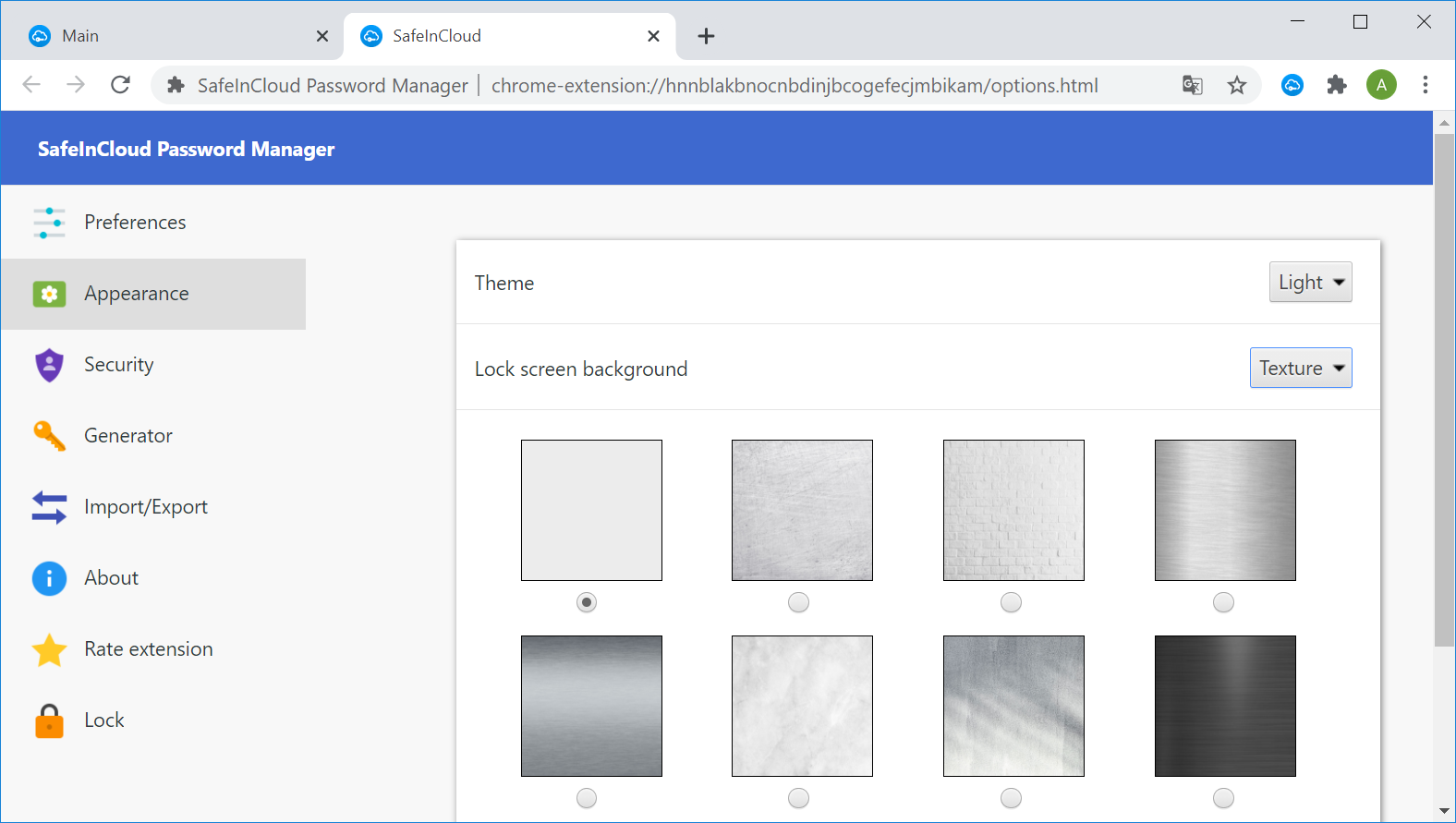
Task: Open the green profile avatar A
Action: pyautogui.click(x=1381, y=85)
